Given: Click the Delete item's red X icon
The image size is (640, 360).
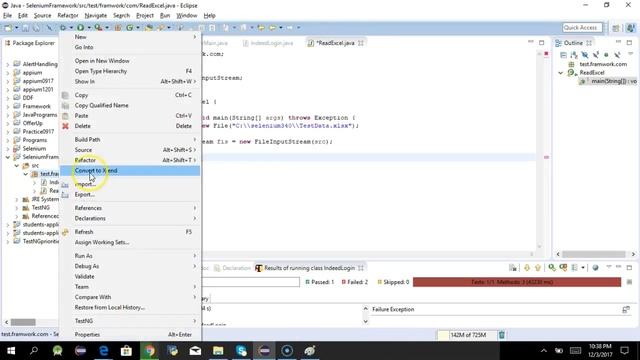Looking at the screenshot, I should coord(65,126).
